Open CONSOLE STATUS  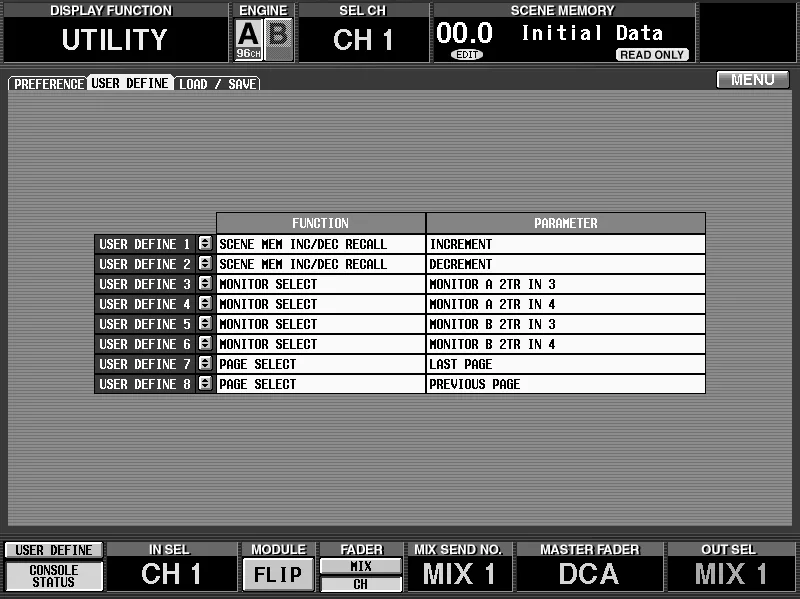coord(54,576)
